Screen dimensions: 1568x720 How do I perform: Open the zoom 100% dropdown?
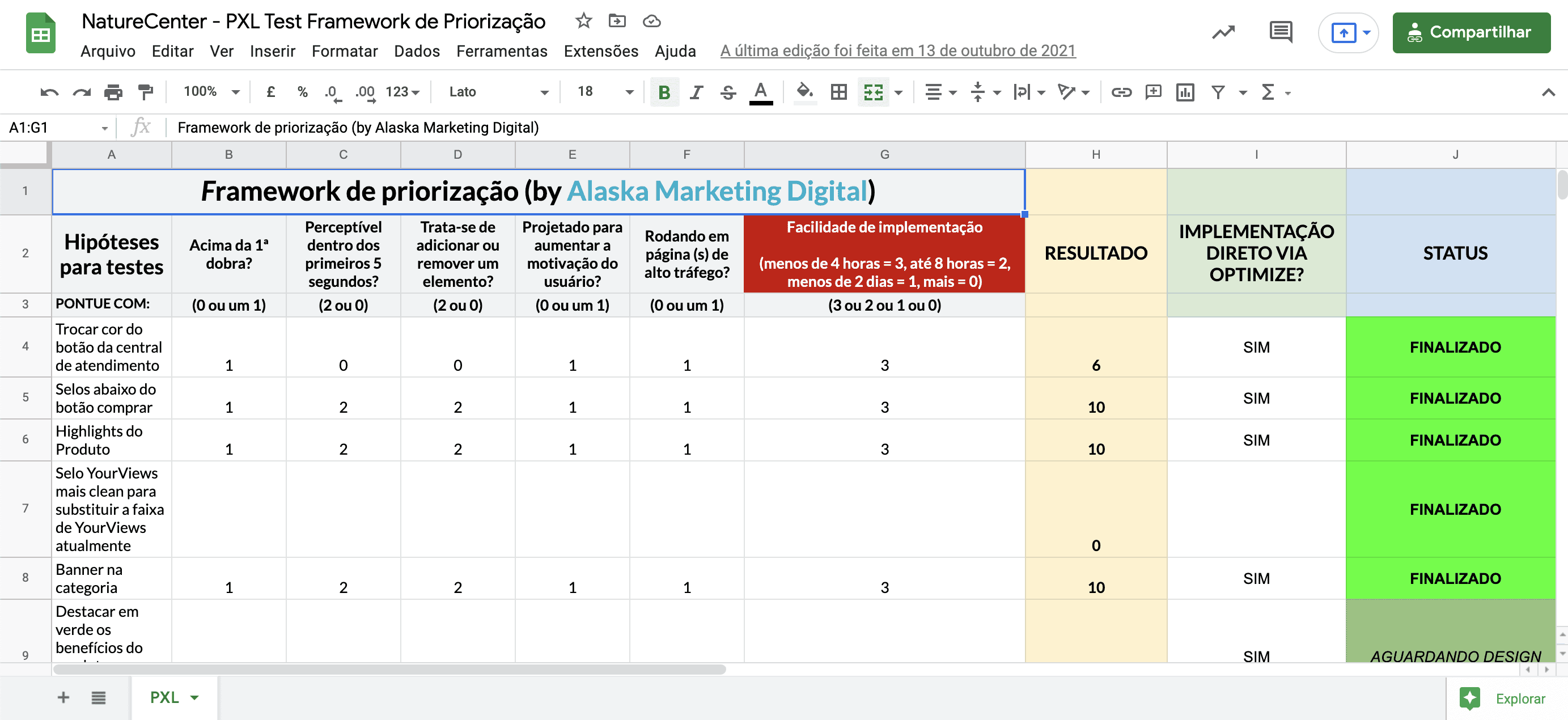[211, 92]
